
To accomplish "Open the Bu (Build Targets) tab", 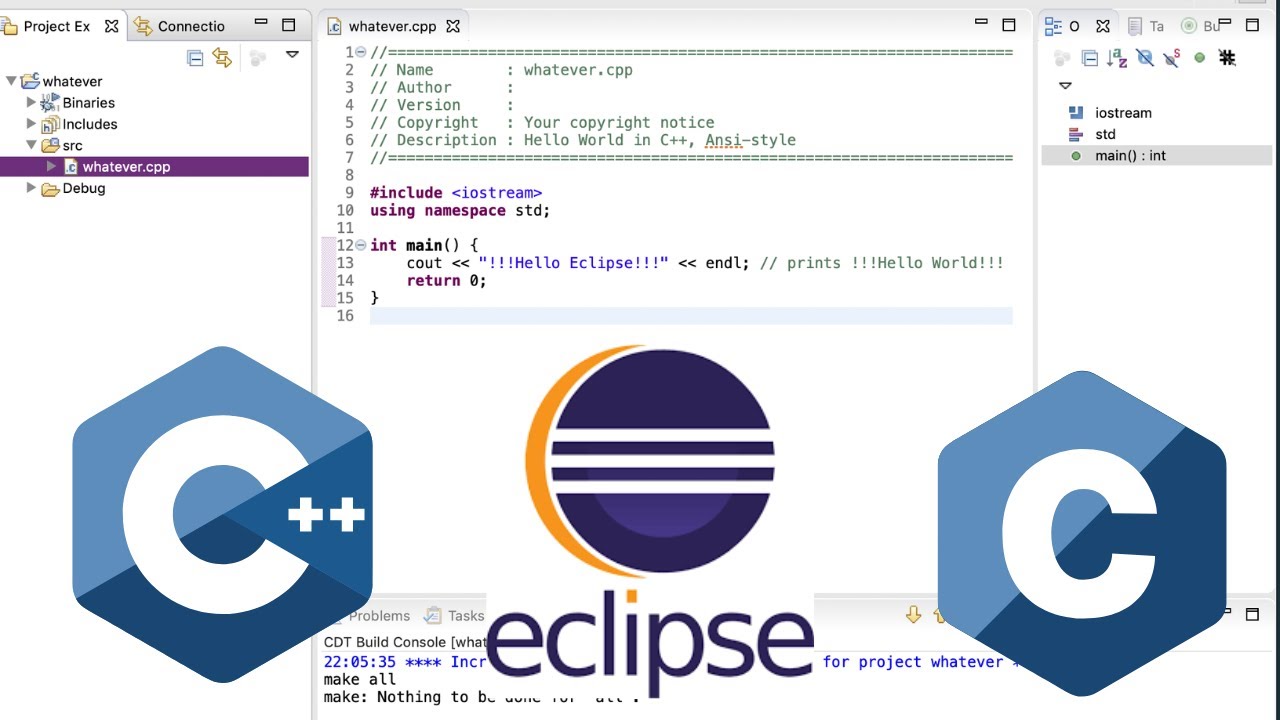I will click(x=1201, y=26).
